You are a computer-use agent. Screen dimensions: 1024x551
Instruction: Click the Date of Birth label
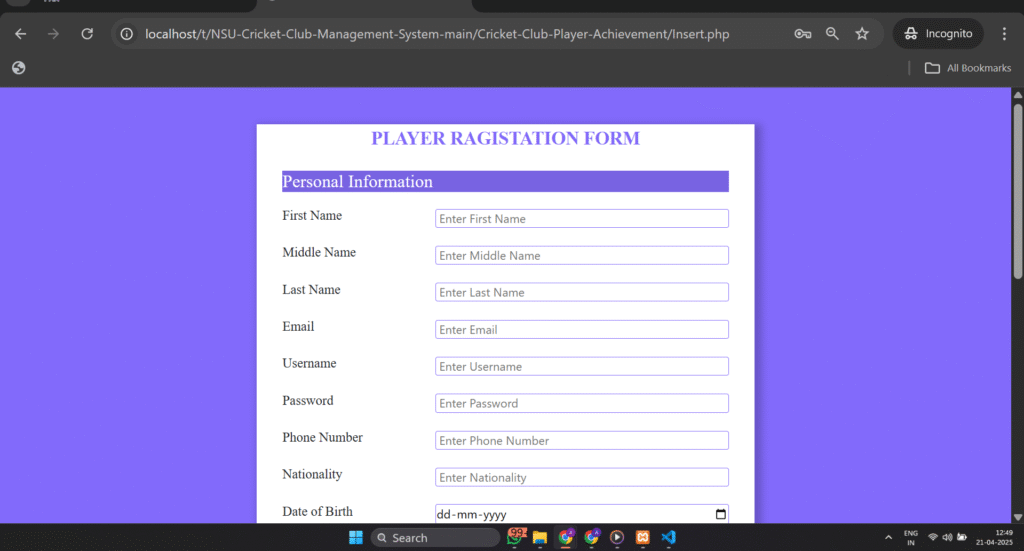click(317, 511)
